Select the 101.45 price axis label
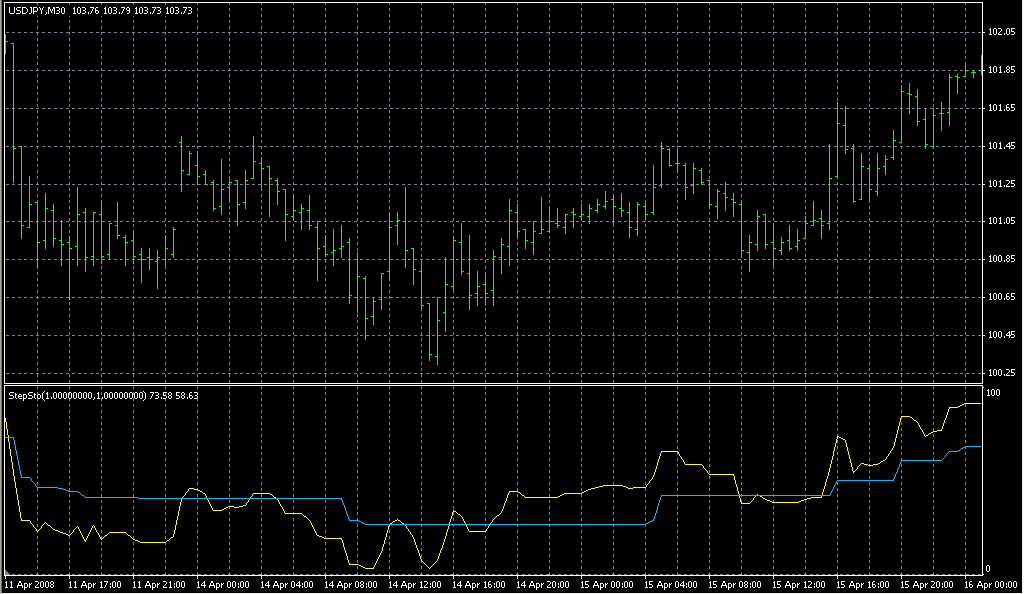Viewport: 1024px width, 594px height. (1001, 146)
